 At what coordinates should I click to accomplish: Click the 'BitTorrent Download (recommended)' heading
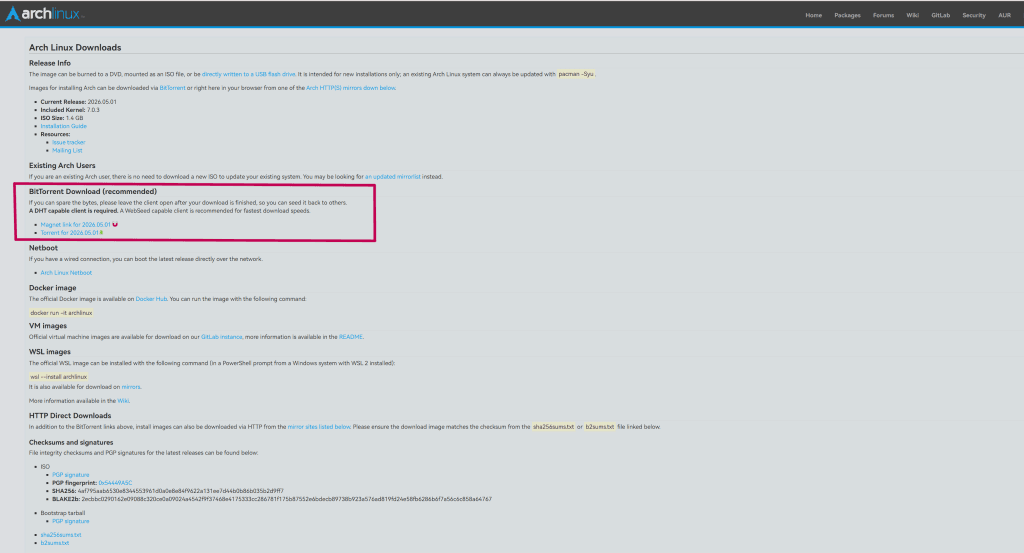(93, 191)
